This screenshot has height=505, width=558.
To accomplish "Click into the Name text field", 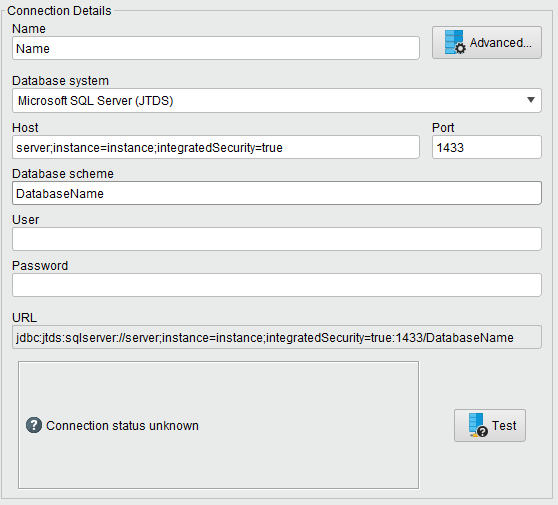I will [x=216, y=48].
